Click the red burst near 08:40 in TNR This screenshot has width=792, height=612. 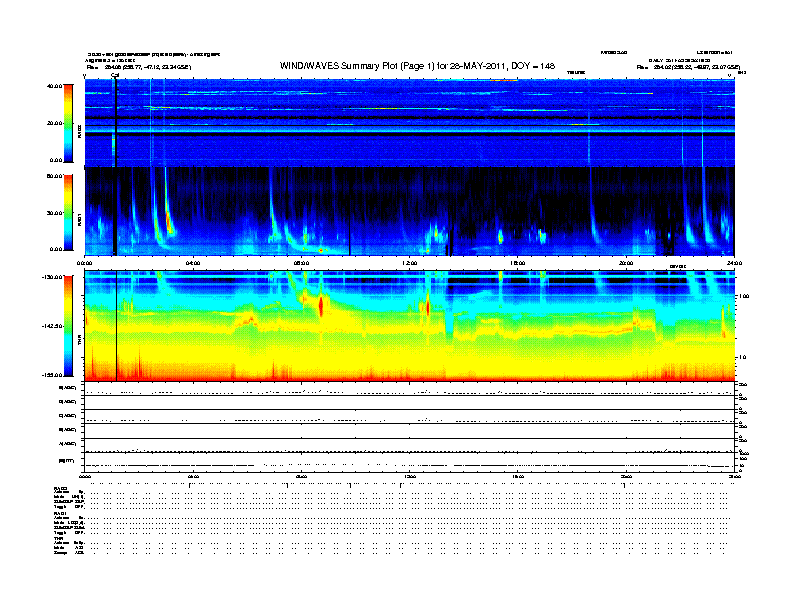tap(321, 306)
